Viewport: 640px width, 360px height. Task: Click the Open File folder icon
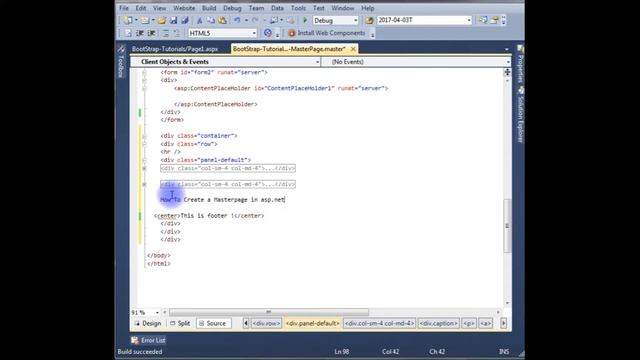162,20
